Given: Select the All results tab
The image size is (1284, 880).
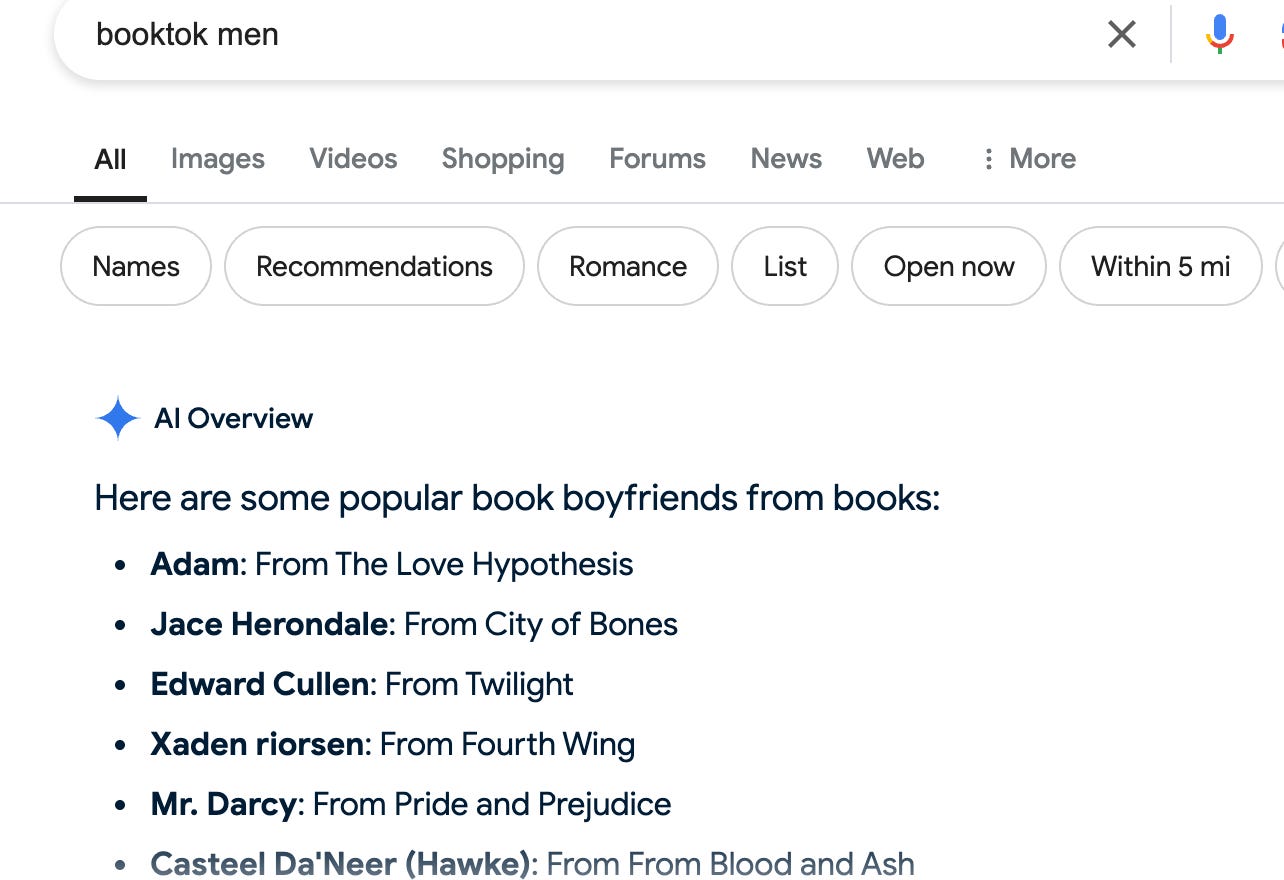Looking at the screenshot, I should coord(110,159).
